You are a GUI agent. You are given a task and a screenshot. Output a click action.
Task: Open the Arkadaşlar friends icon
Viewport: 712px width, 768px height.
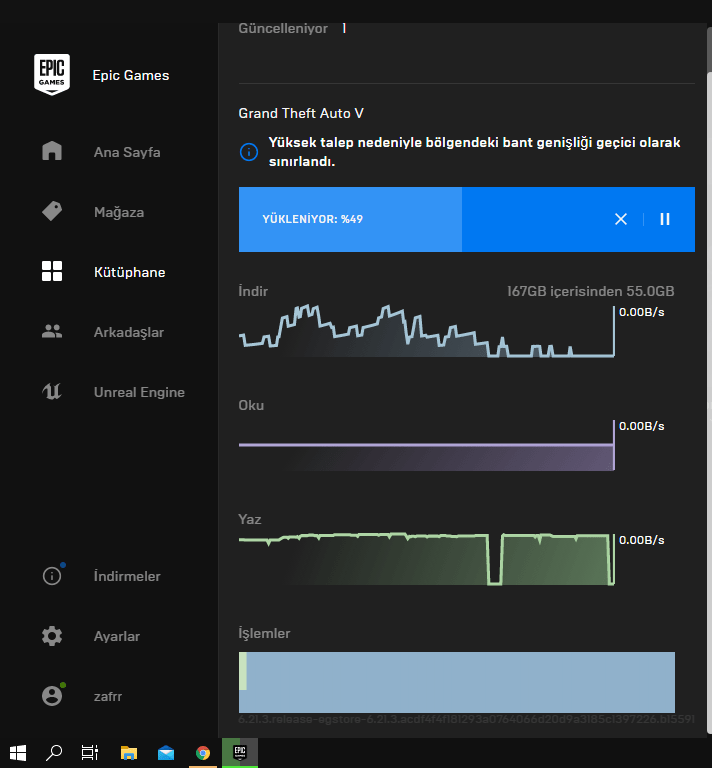(x=52, y=332)
